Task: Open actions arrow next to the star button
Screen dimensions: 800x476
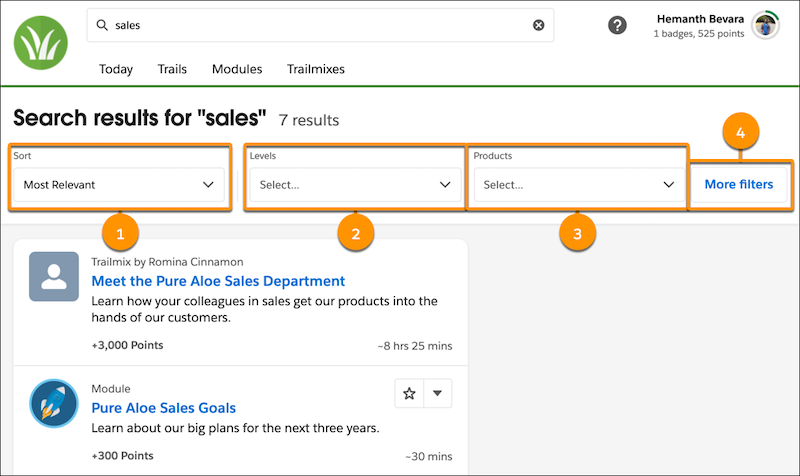Action: pyautogui.click(x=438, y=393)
